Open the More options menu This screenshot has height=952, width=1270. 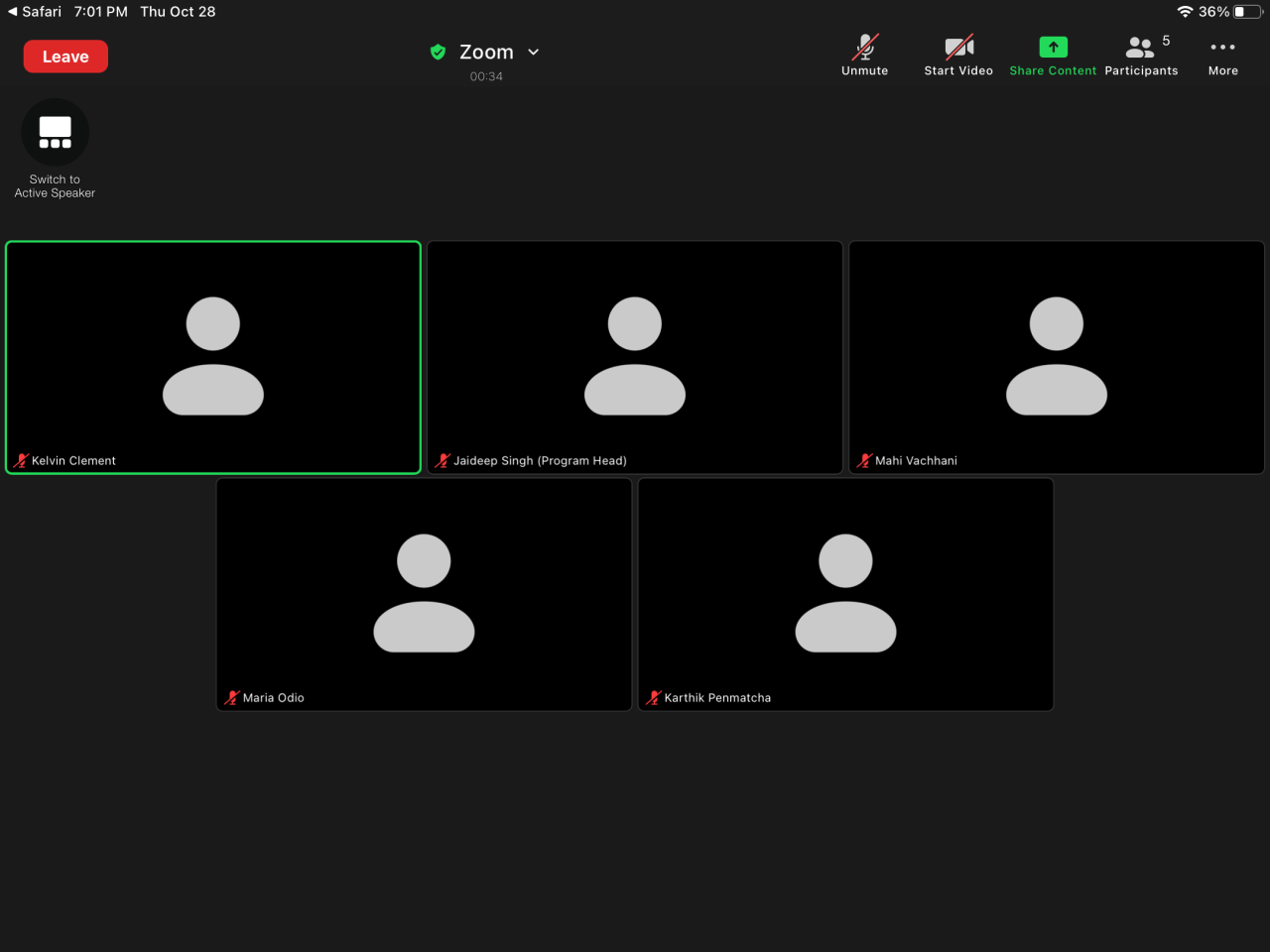click(1222, 56)
